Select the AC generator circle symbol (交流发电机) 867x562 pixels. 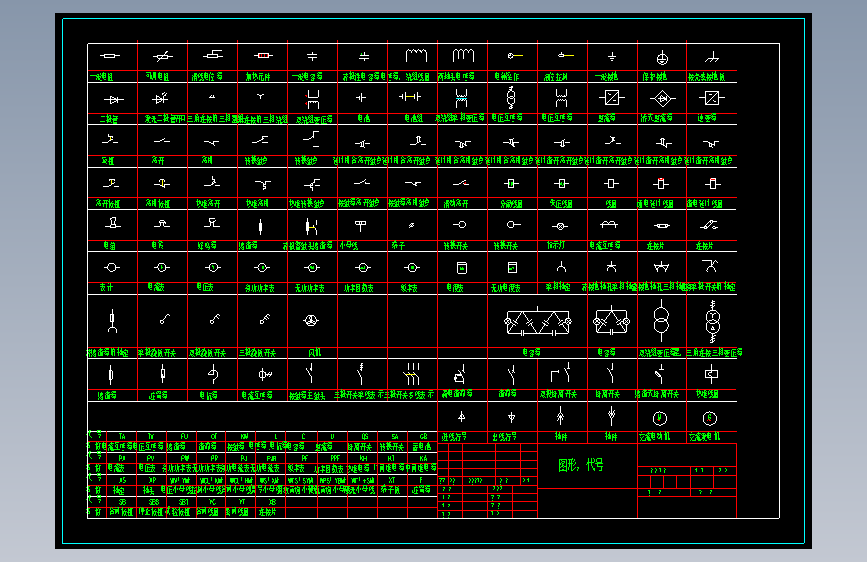[710, 418]
